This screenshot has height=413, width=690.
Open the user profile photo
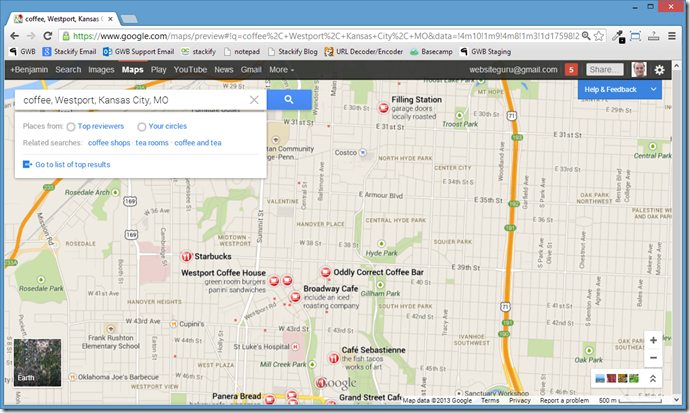pyautogui.click(x=639, y=69)
